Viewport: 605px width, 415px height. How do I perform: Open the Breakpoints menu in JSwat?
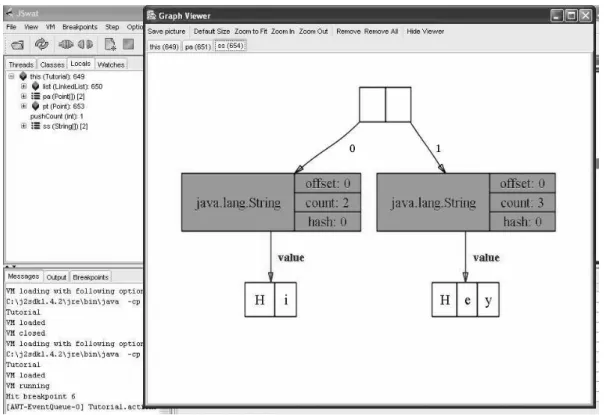80,27
